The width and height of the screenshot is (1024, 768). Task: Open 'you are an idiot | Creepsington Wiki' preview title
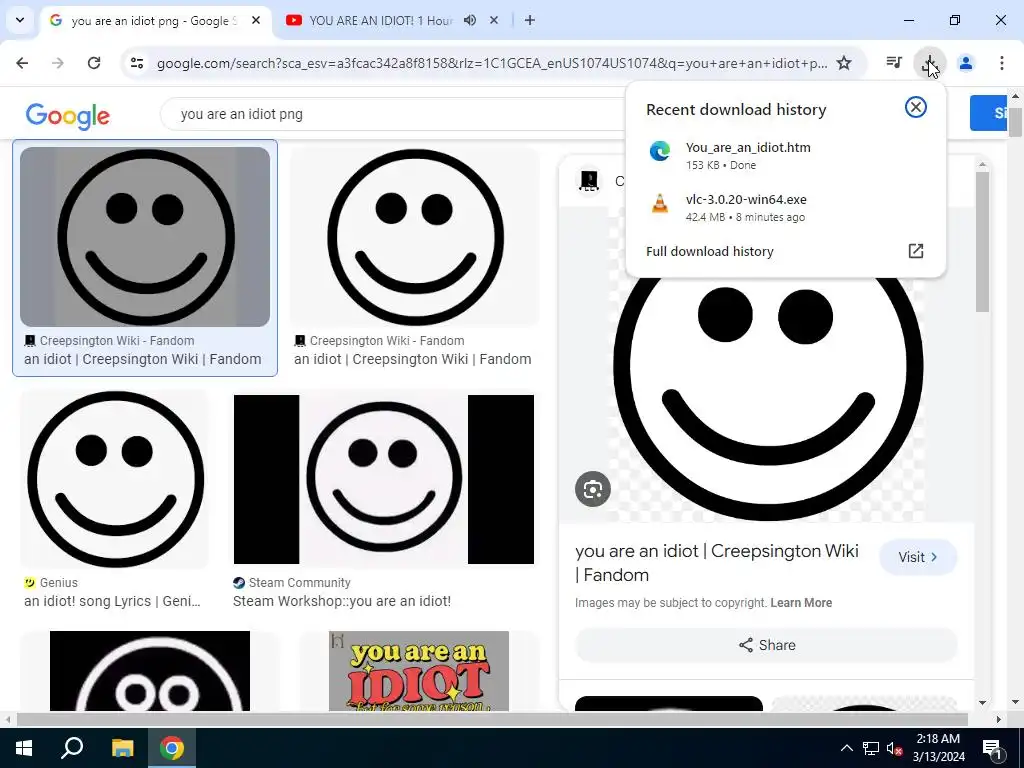coord(716,563)
